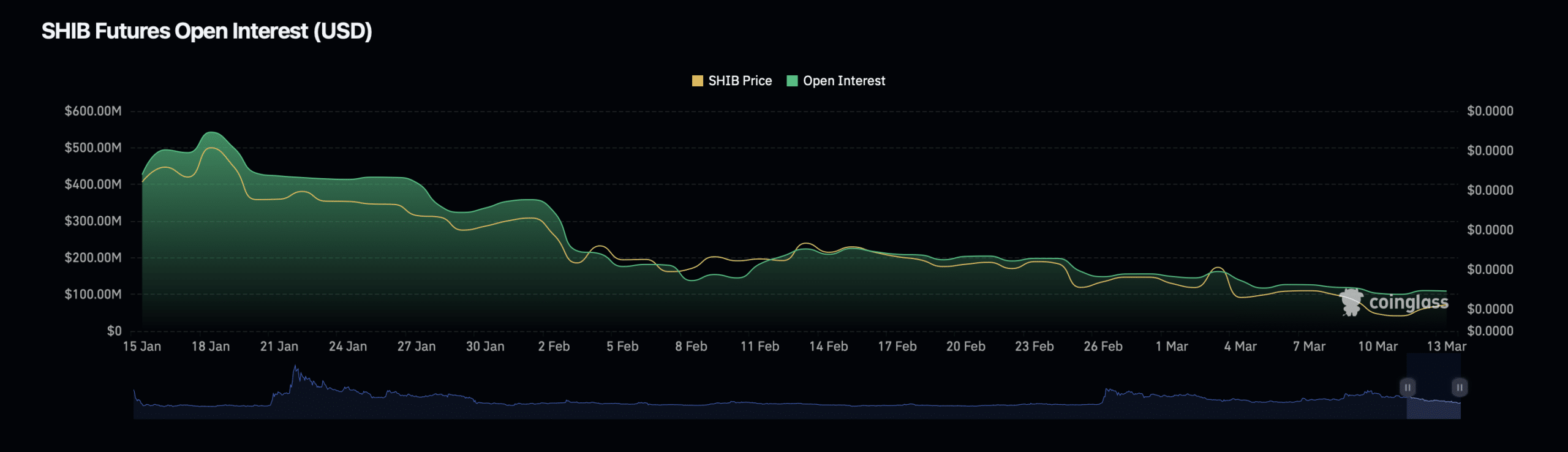The image size is (1568, 452).
Task: Click the 27 Jan date label
Action: pos(417,346)
